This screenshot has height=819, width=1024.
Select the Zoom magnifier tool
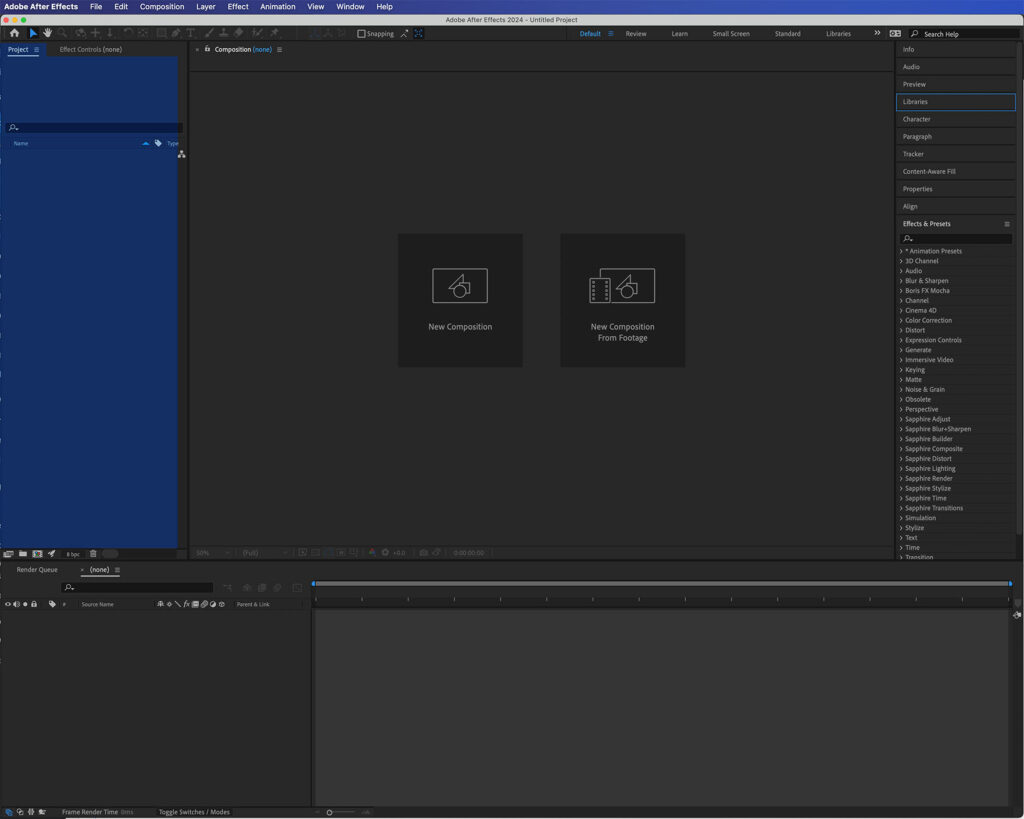(x=63, y=33)
